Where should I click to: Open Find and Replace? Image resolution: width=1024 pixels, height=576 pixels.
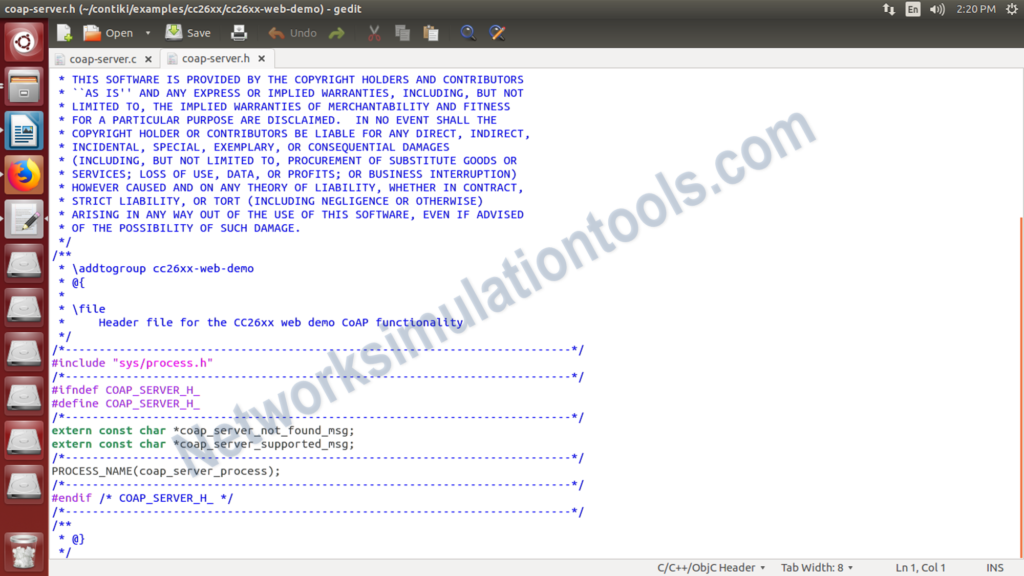pos(497,32)
